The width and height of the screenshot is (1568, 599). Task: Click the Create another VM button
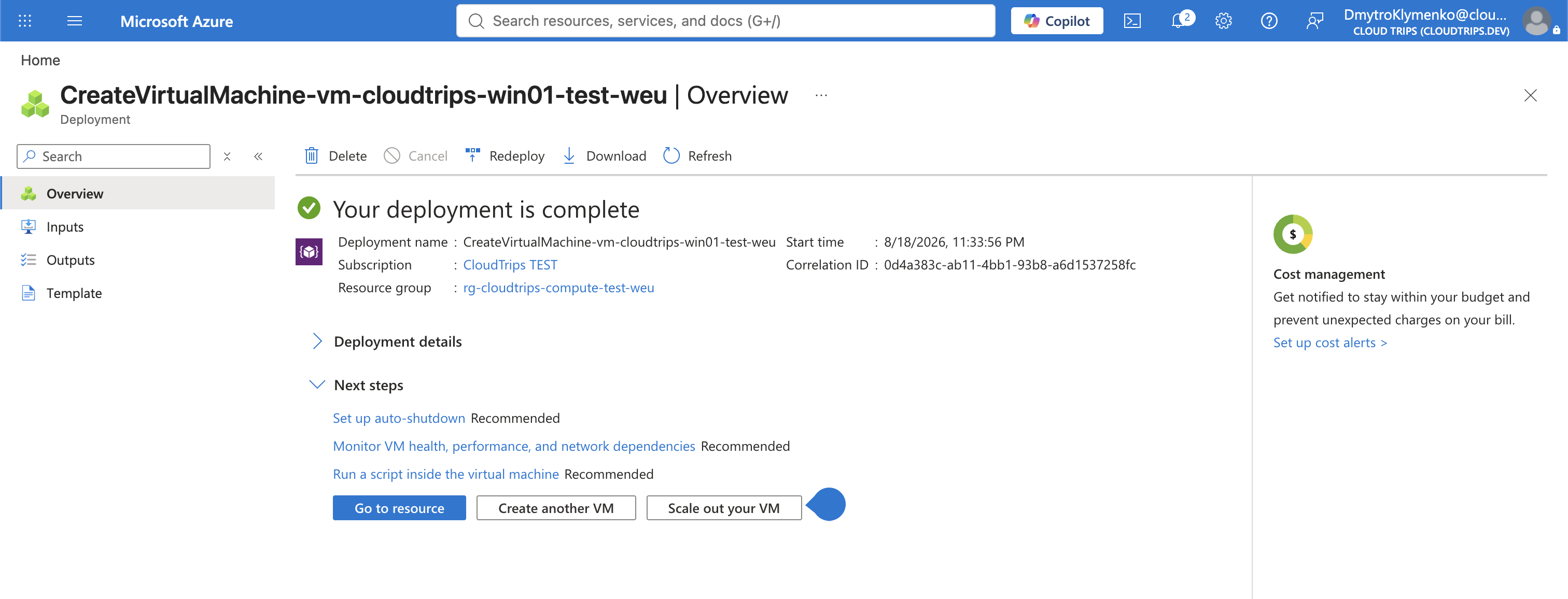click(x=556, y=508)
